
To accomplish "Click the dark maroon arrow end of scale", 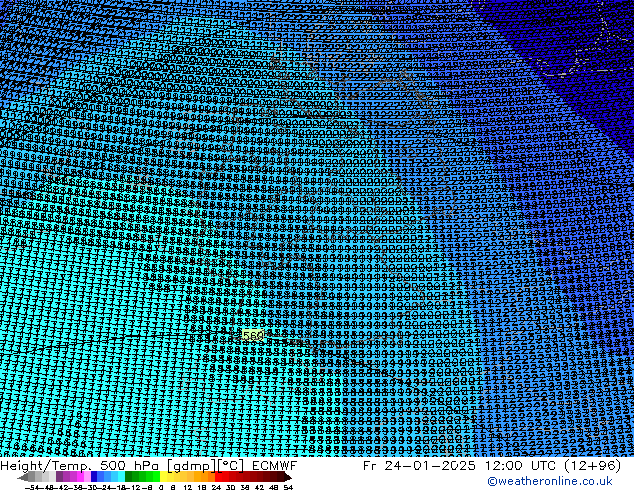I will (288, 477).
